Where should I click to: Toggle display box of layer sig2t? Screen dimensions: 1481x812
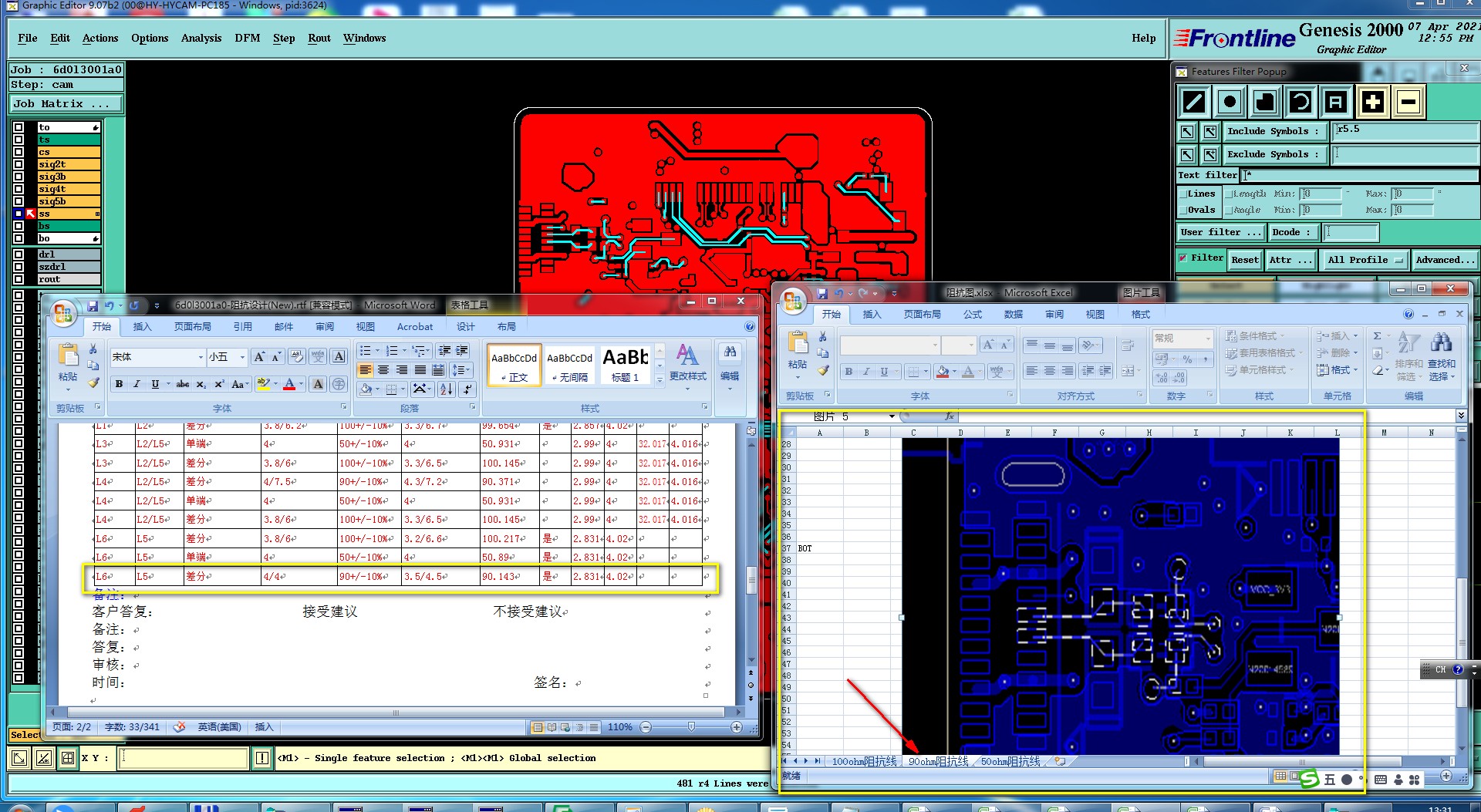(x=19, y=164)
